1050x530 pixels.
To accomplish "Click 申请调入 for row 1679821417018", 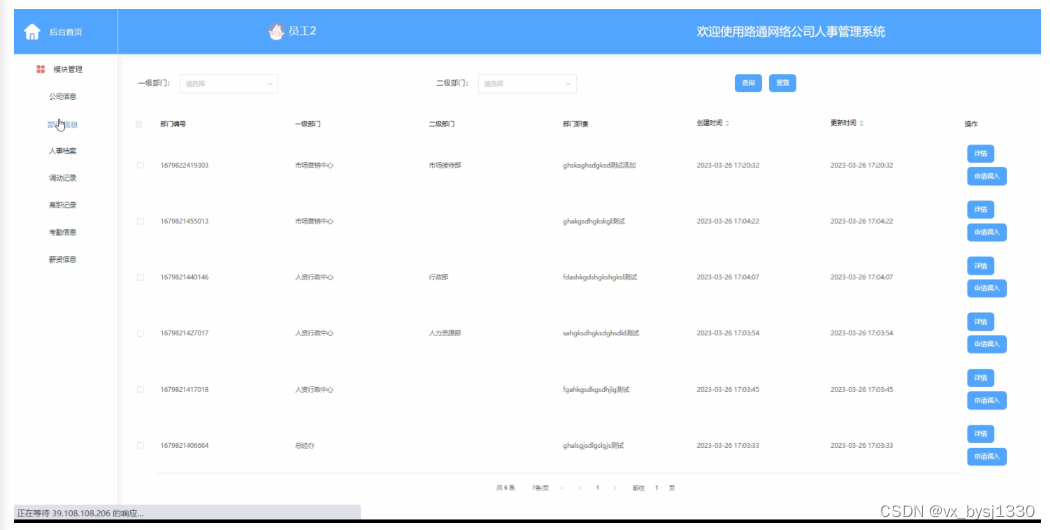I will click(x=986, y=401).
